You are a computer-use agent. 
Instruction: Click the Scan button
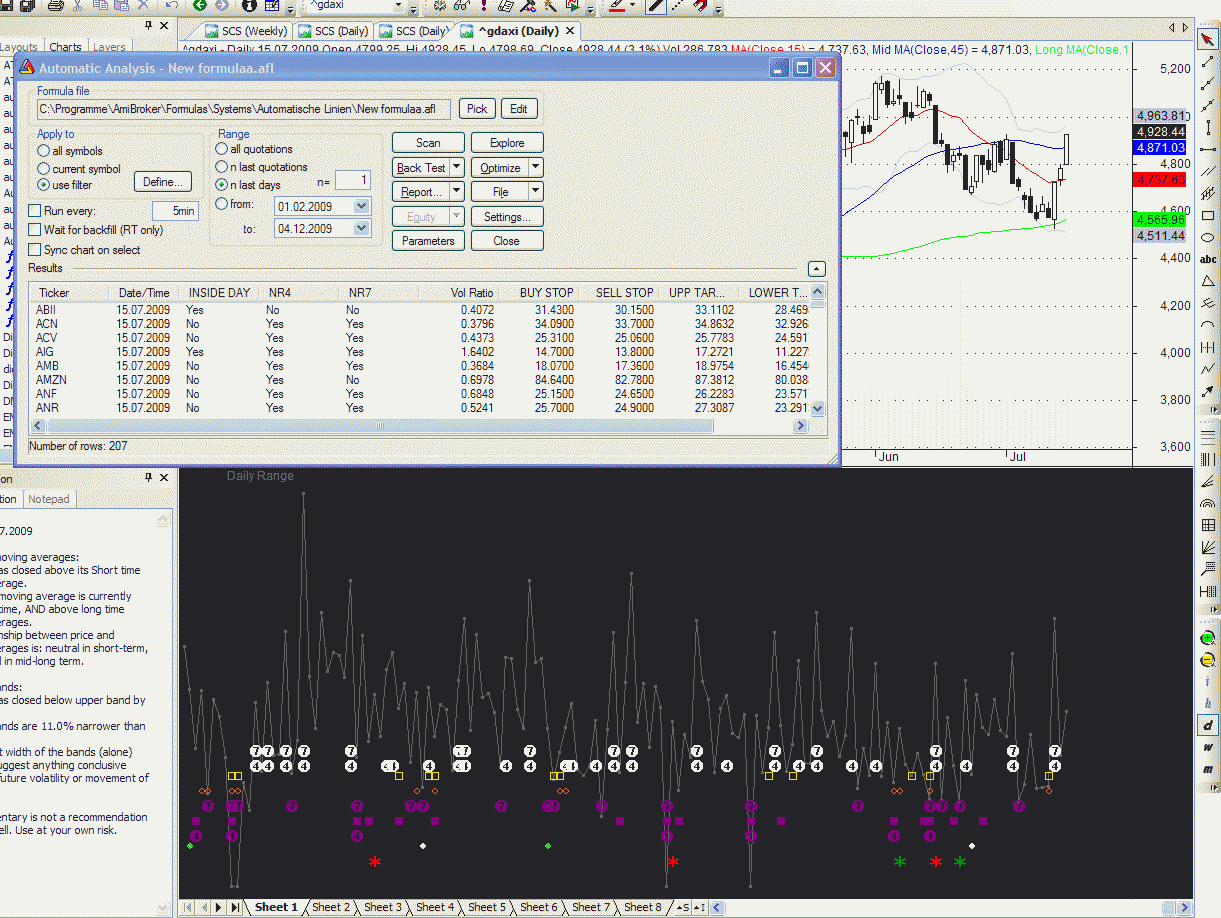[x=428, y=143]
